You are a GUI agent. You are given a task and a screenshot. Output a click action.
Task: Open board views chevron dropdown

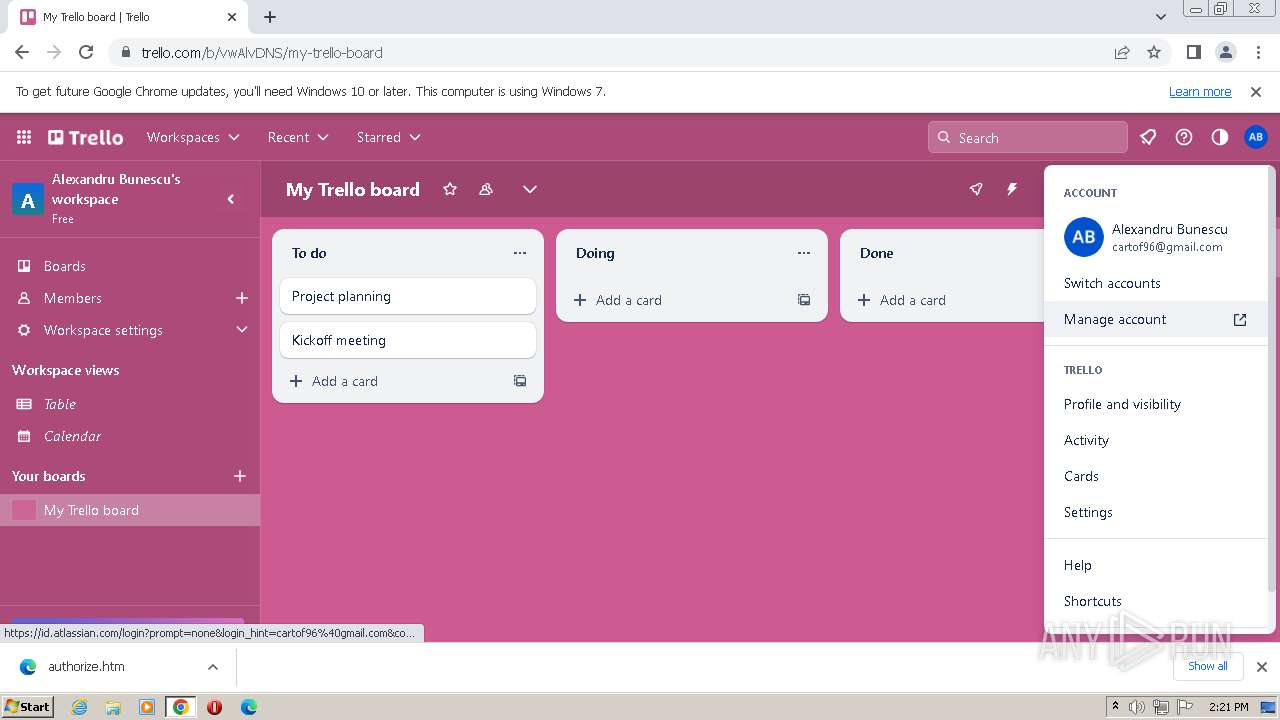click(x=530, y=189)
